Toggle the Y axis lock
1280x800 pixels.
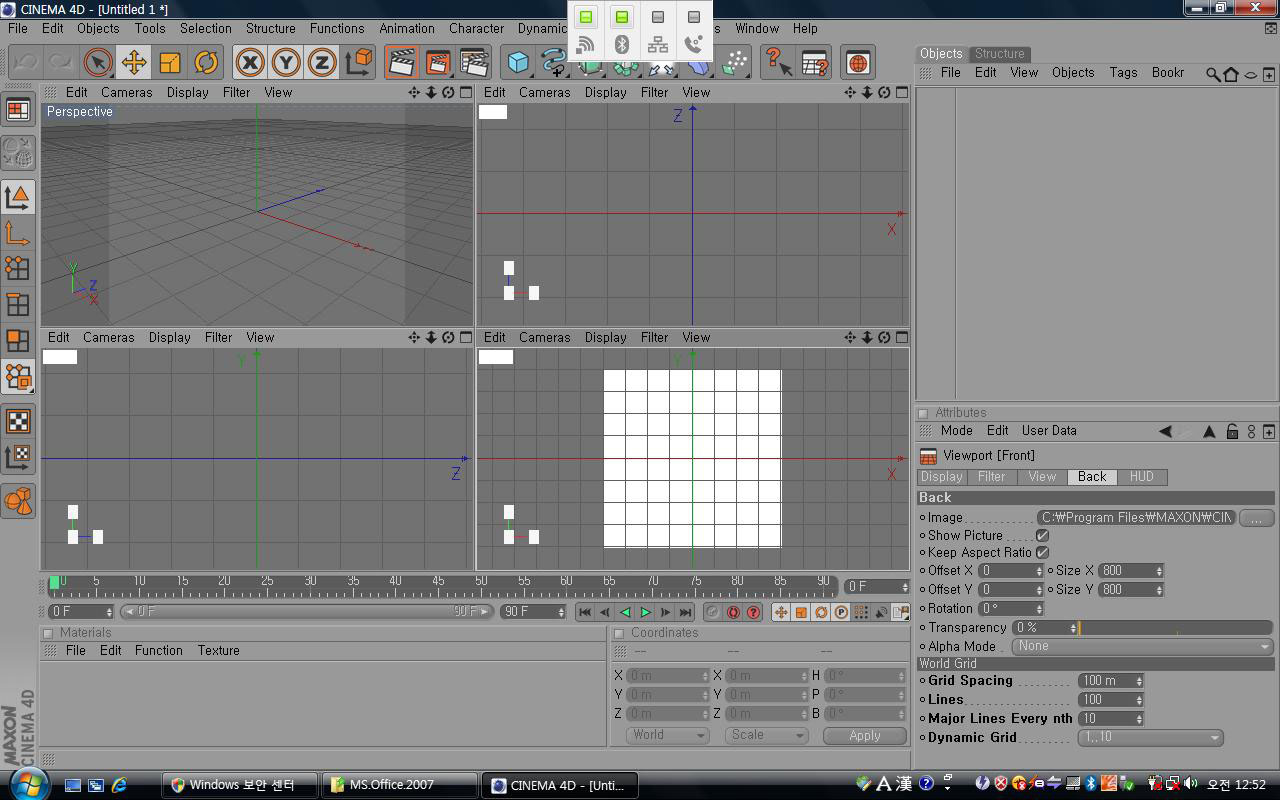(286, 62)
